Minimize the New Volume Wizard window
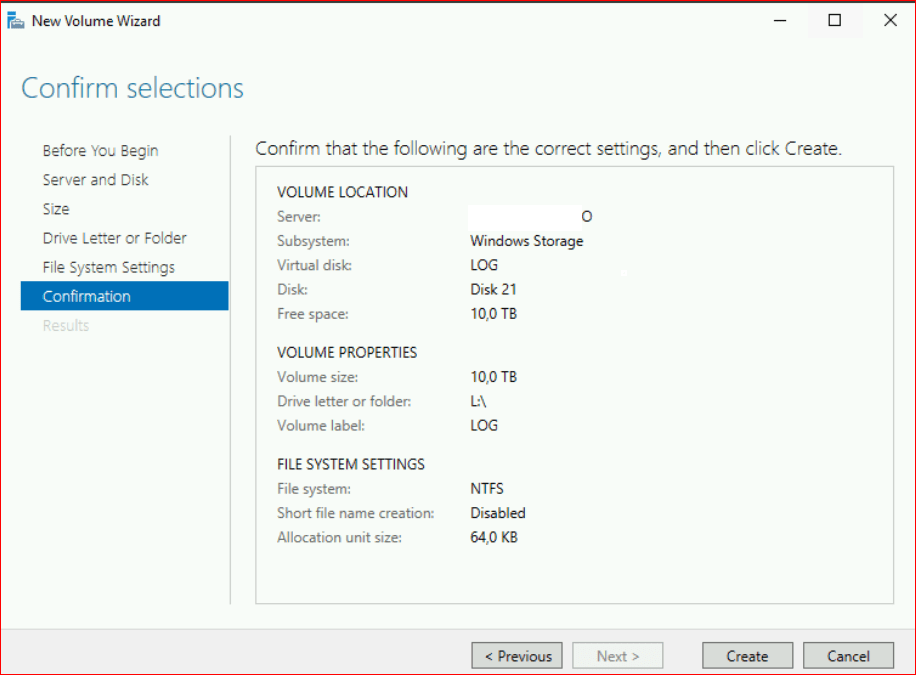916x675 pixels. point(780,21)
